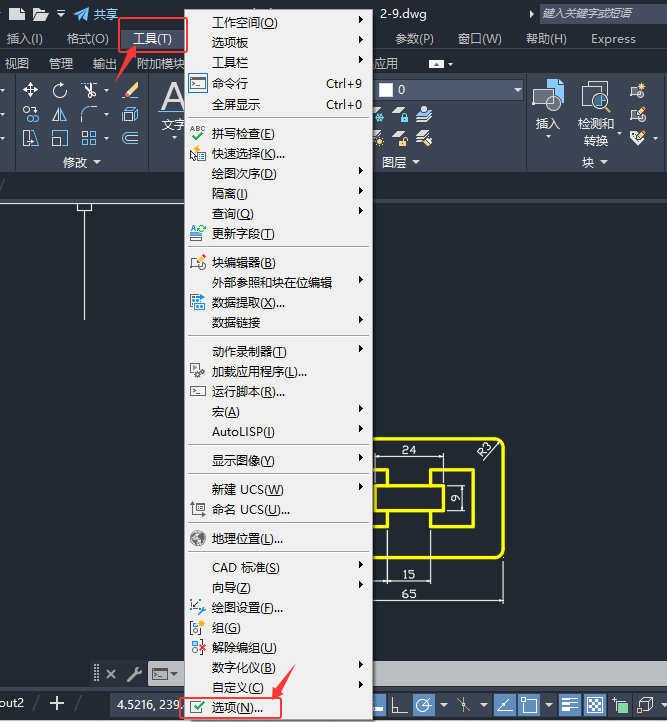
Task: Click the white layer color swatch
Action: 386,90
